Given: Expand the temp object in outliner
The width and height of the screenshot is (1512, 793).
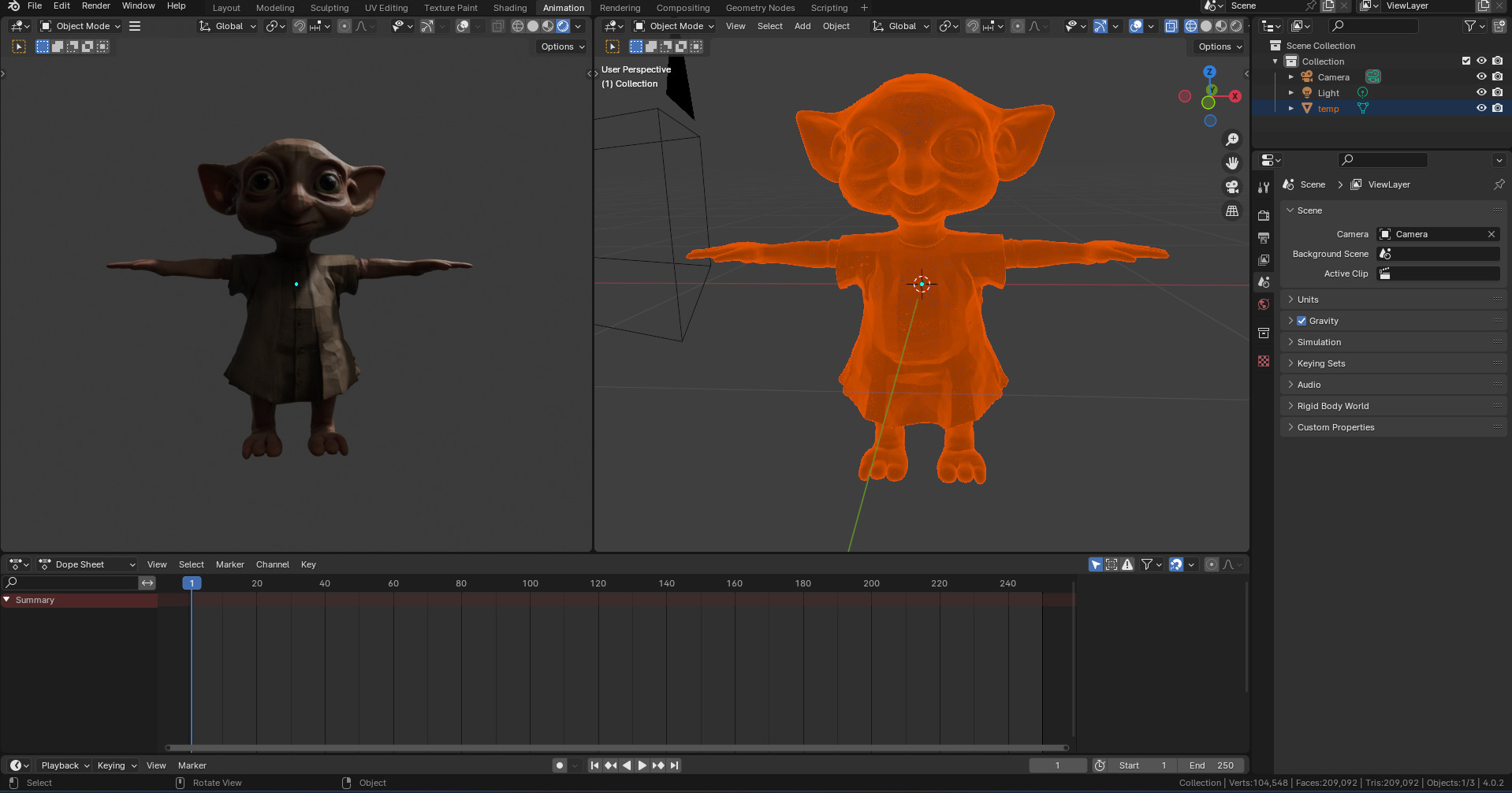Looking at the screenshot, I should coord(1290,108).
